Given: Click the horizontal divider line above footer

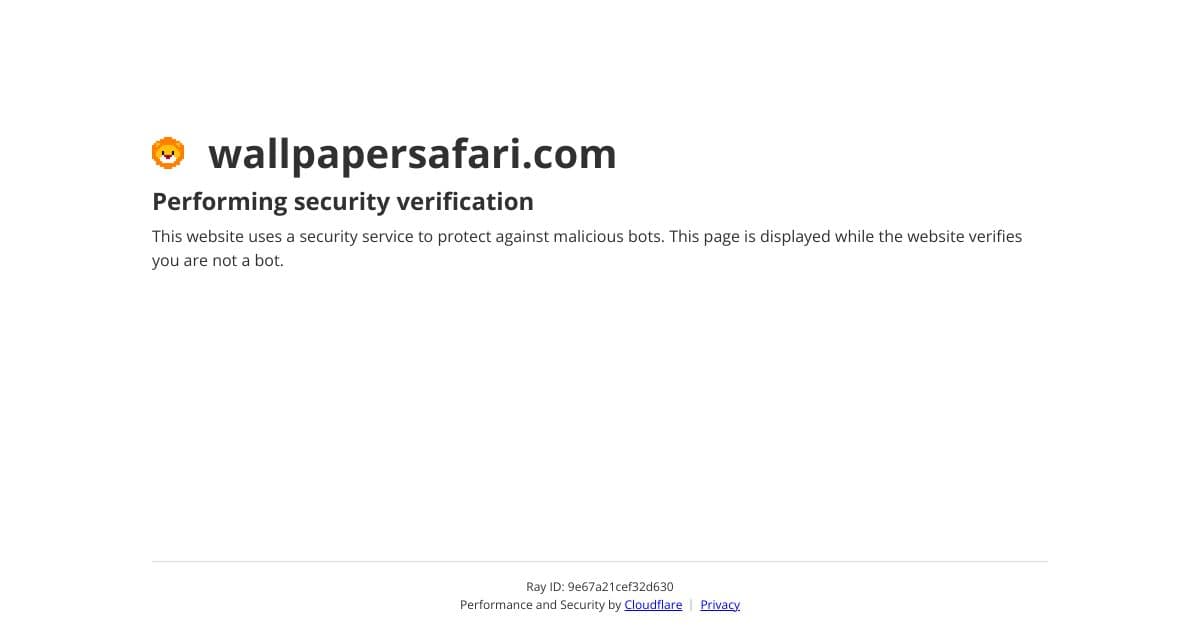Looking at the screenshot, I should pyautogui.click(x=600, y=561).
